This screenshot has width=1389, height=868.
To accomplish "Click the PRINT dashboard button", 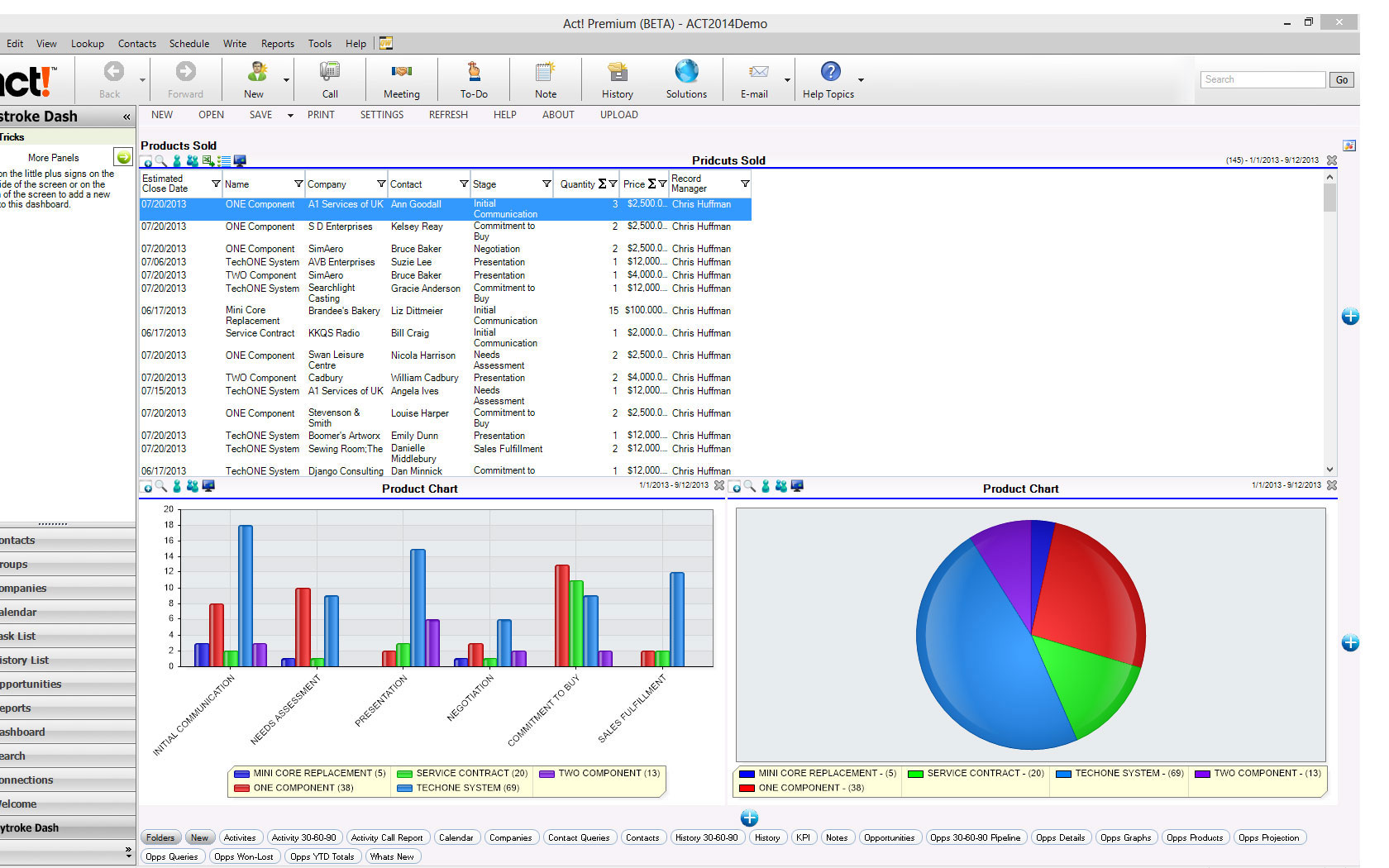I will tap(321, 115).
